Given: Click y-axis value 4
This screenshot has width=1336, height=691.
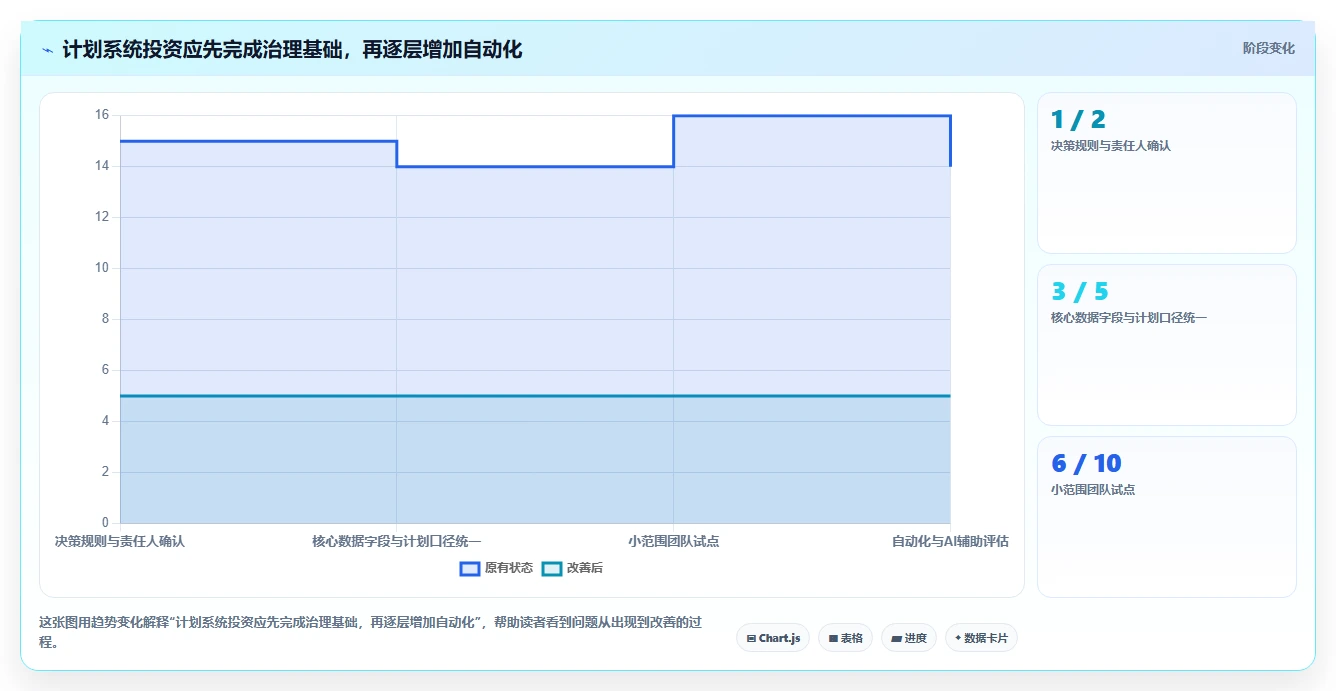Looking at the screenshot, I should [104, 421].
